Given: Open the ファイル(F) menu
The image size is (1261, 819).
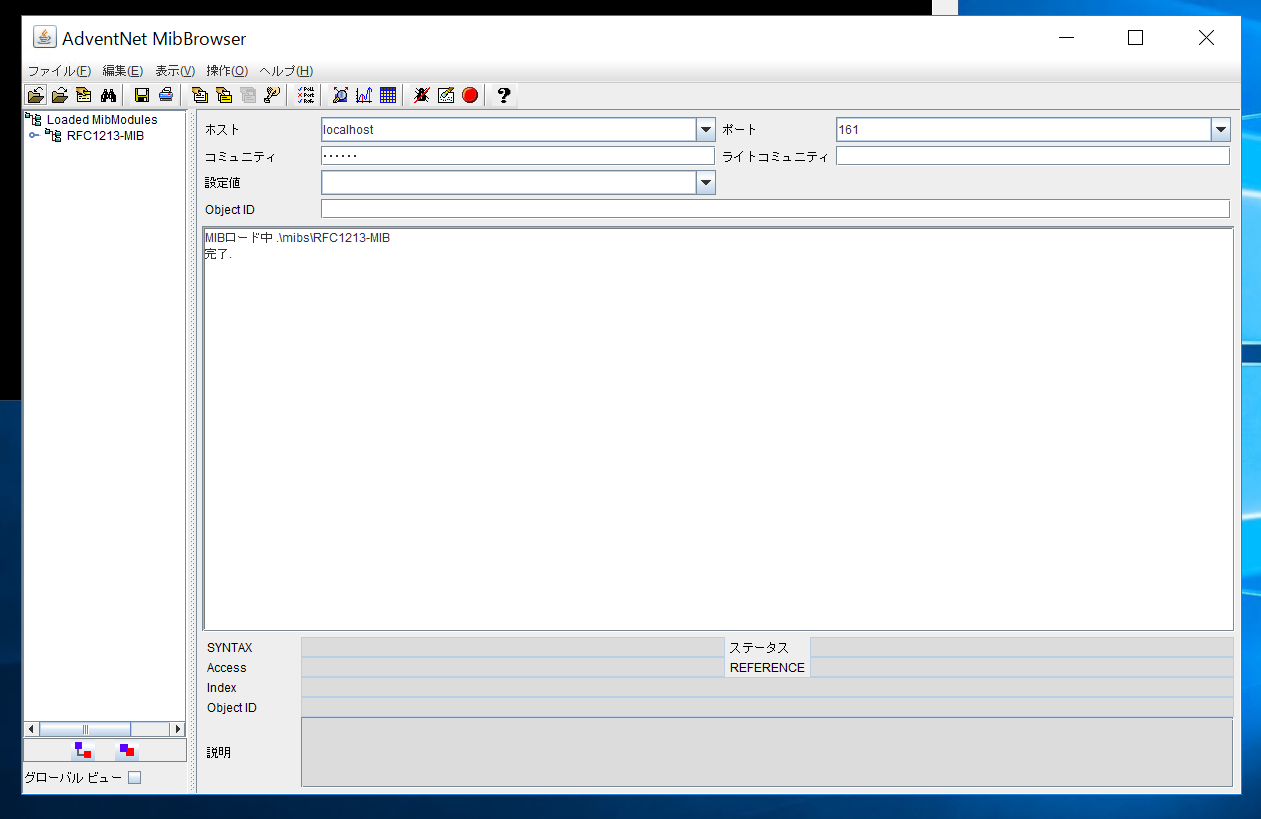Looking at the screenshot, I should click(59, 71).
